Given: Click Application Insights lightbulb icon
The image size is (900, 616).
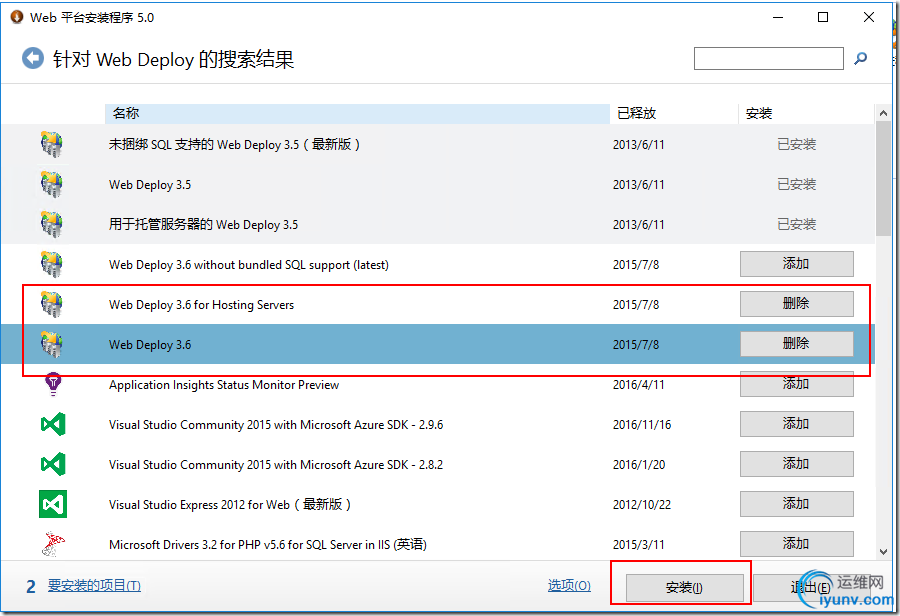Looking at the screenshot, I should (x=53, y=384).
